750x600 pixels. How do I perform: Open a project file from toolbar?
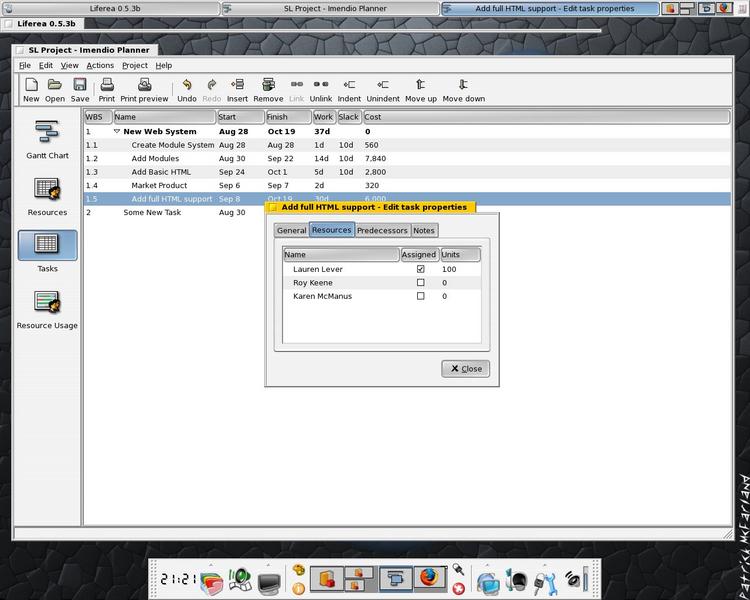pyautogui.click(x=55, y=90)
